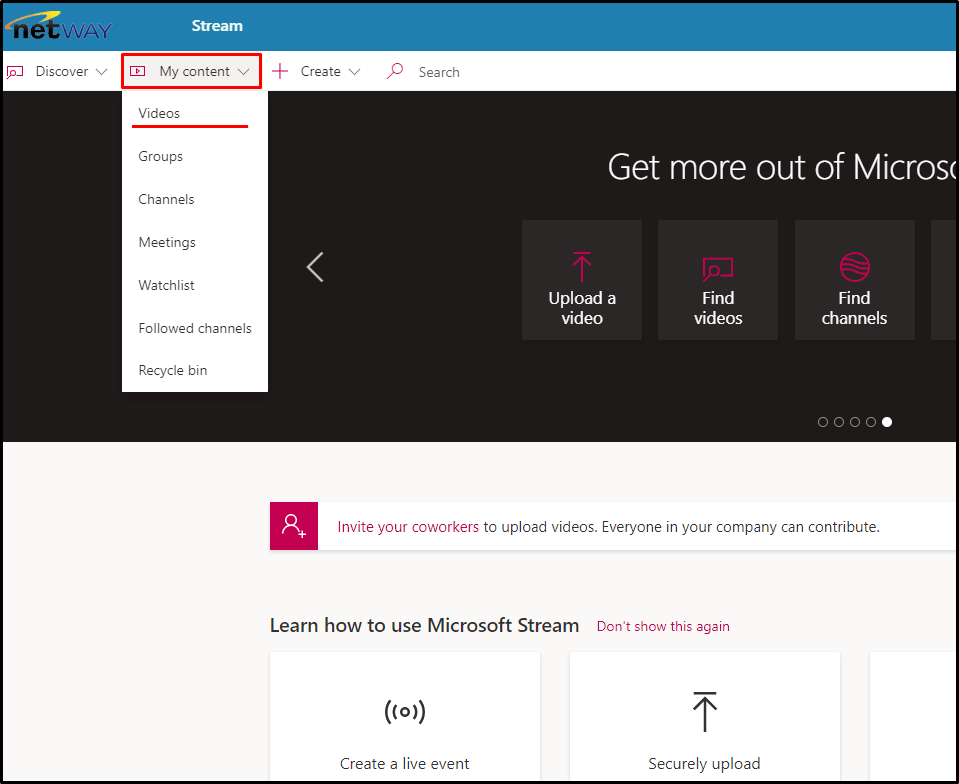Select the last carousel page dot
Viewport: 959px width, 784px height.
coord(887,422)
